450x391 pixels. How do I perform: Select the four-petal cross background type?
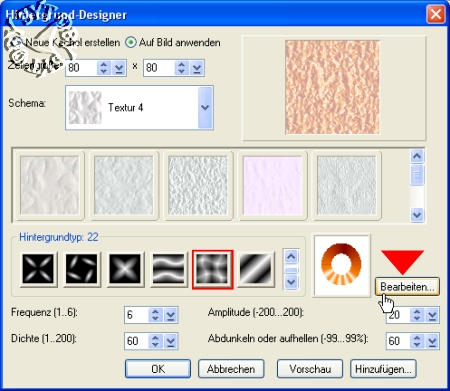(38, 269)
